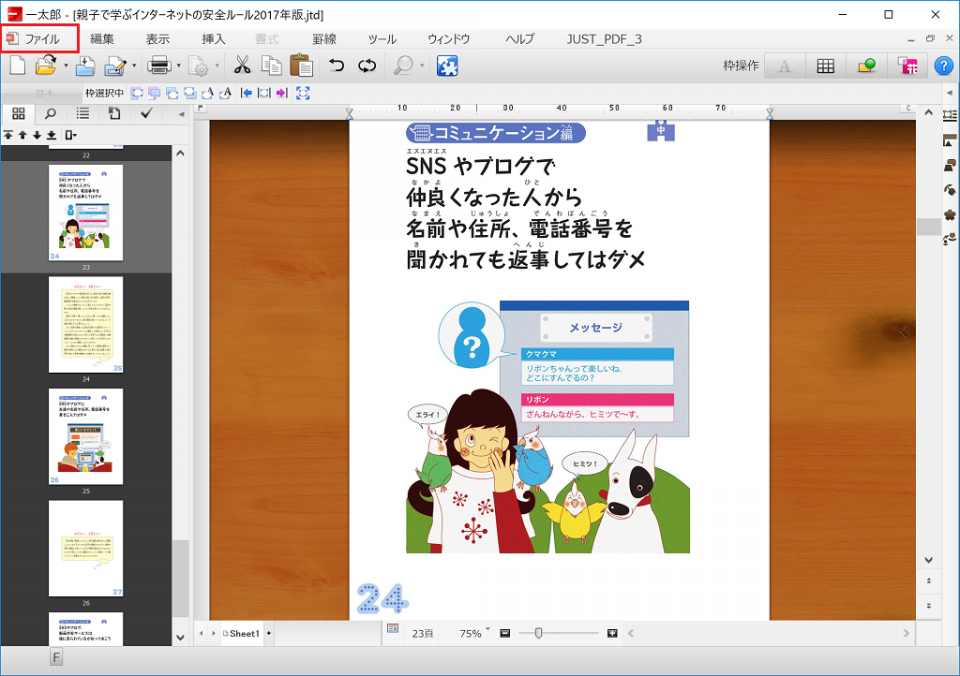Open the JUST_PDF_3 menu
Viewport: 960px width, 676px height.
(604, 39)
